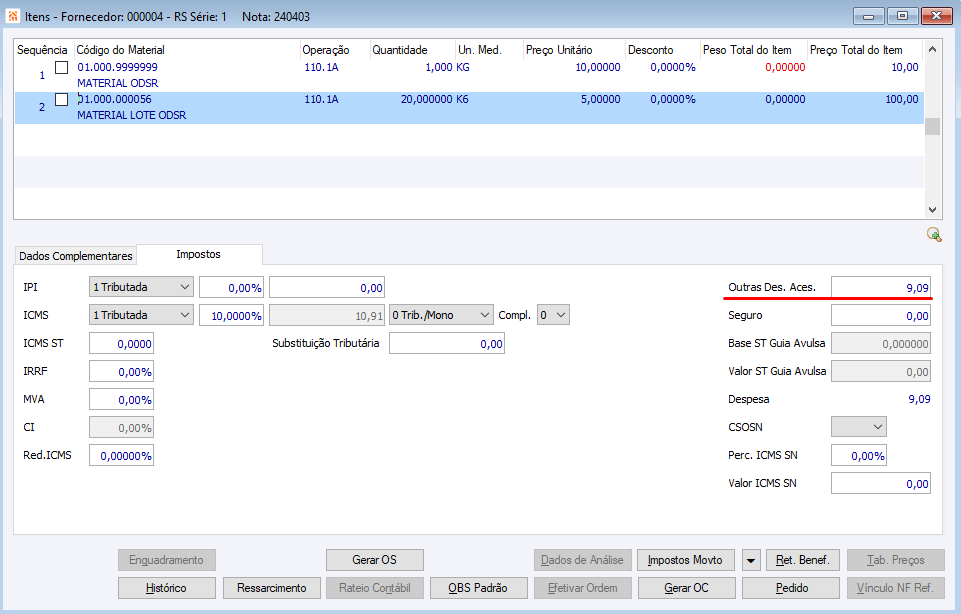This screenshot has width=961, height=614.
Task: Check the box for MATERIAL ODSR row
Action: pyautogui.click(x=61, y=67)
